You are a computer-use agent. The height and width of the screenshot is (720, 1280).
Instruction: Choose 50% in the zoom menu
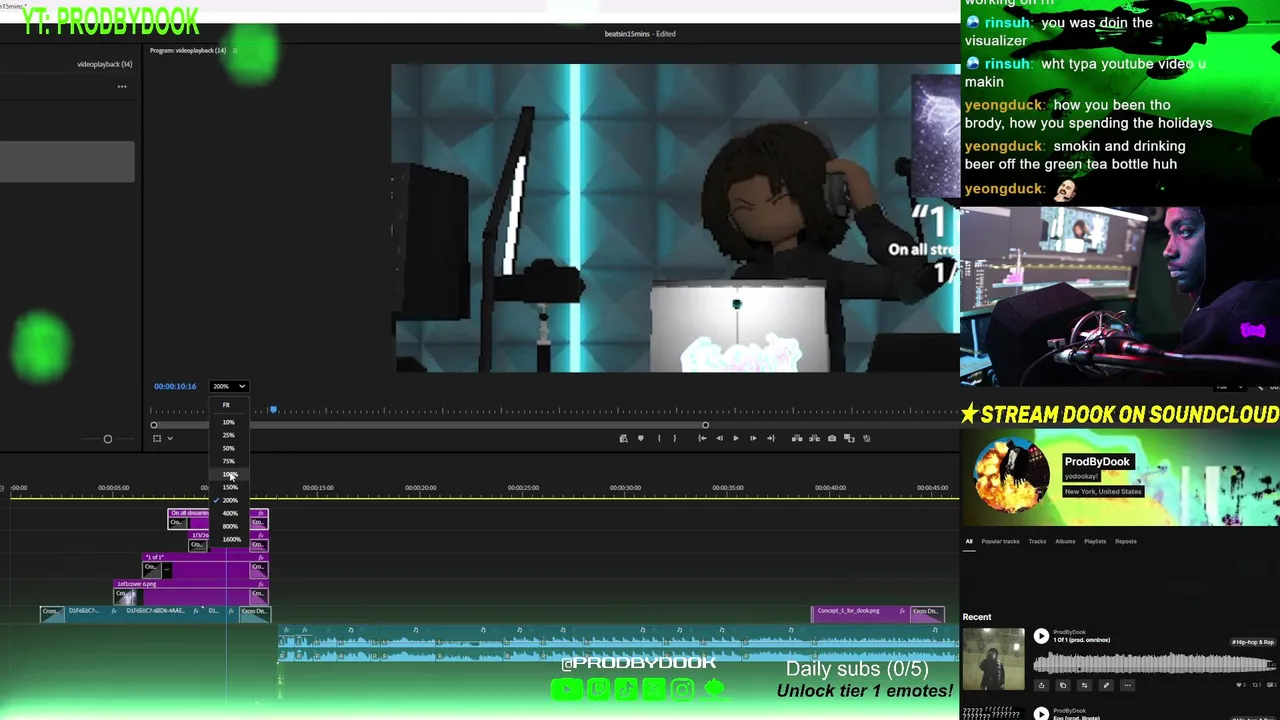coord(228,448)
